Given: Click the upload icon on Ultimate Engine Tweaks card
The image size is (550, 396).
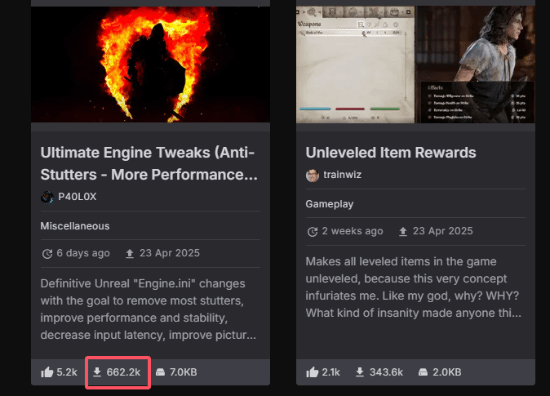Looking at the screenshot, I should coord(130,253).
